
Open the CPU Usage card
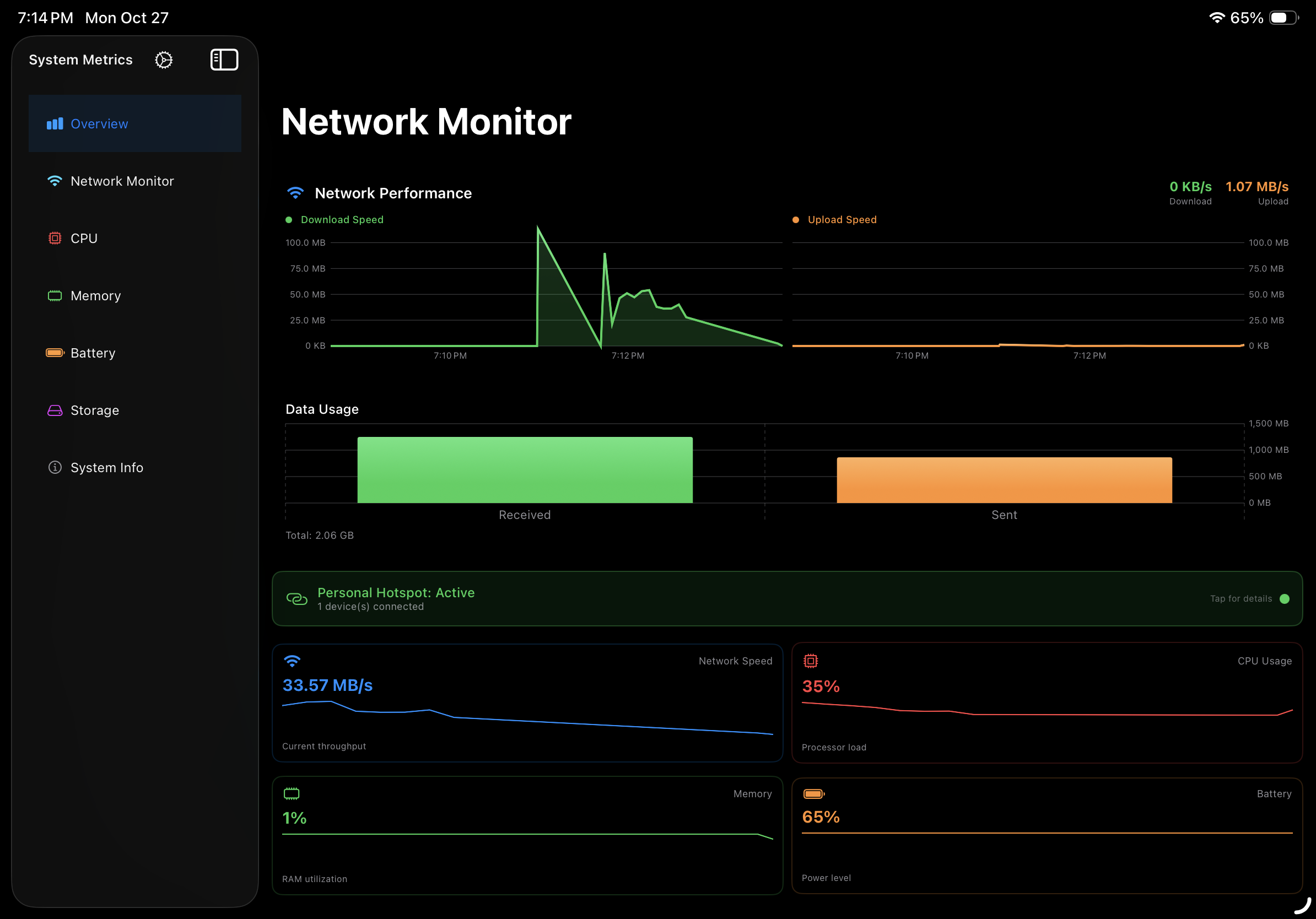1047,703
